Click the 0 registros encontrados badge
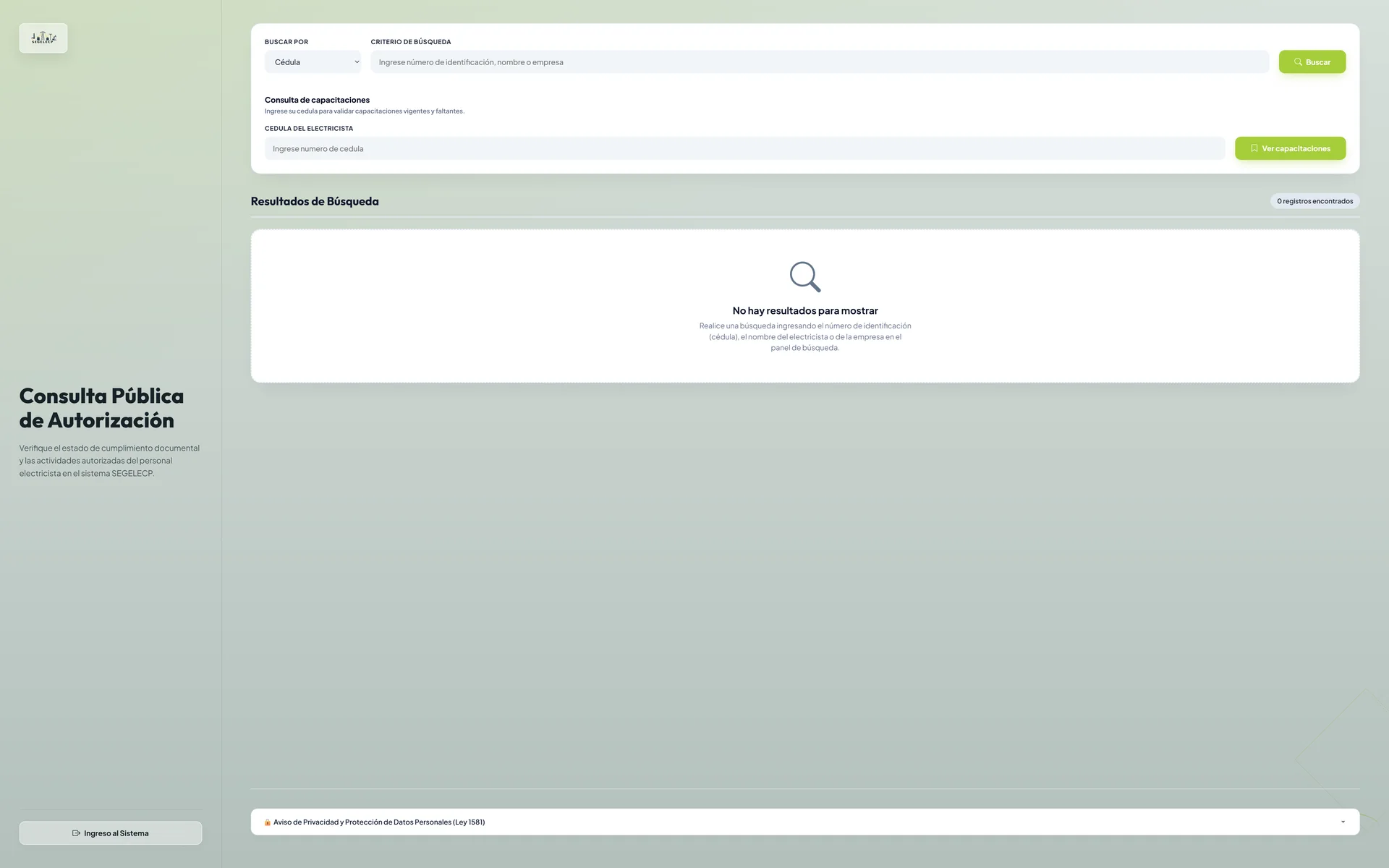1389x868 pixels. pos(1314,201)
